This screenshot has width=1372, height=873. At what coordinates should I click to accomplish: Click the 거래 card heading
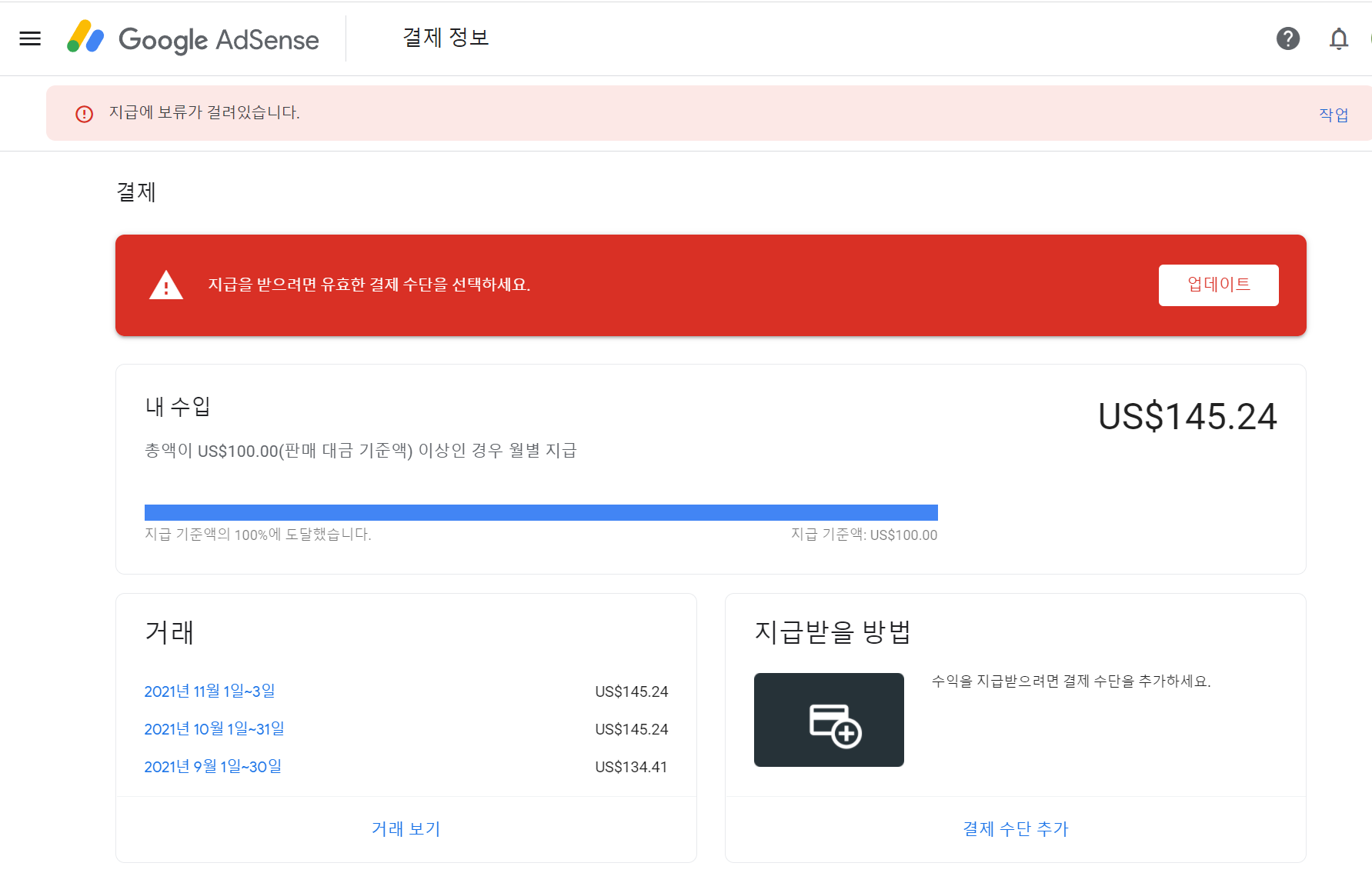[169, 632]
